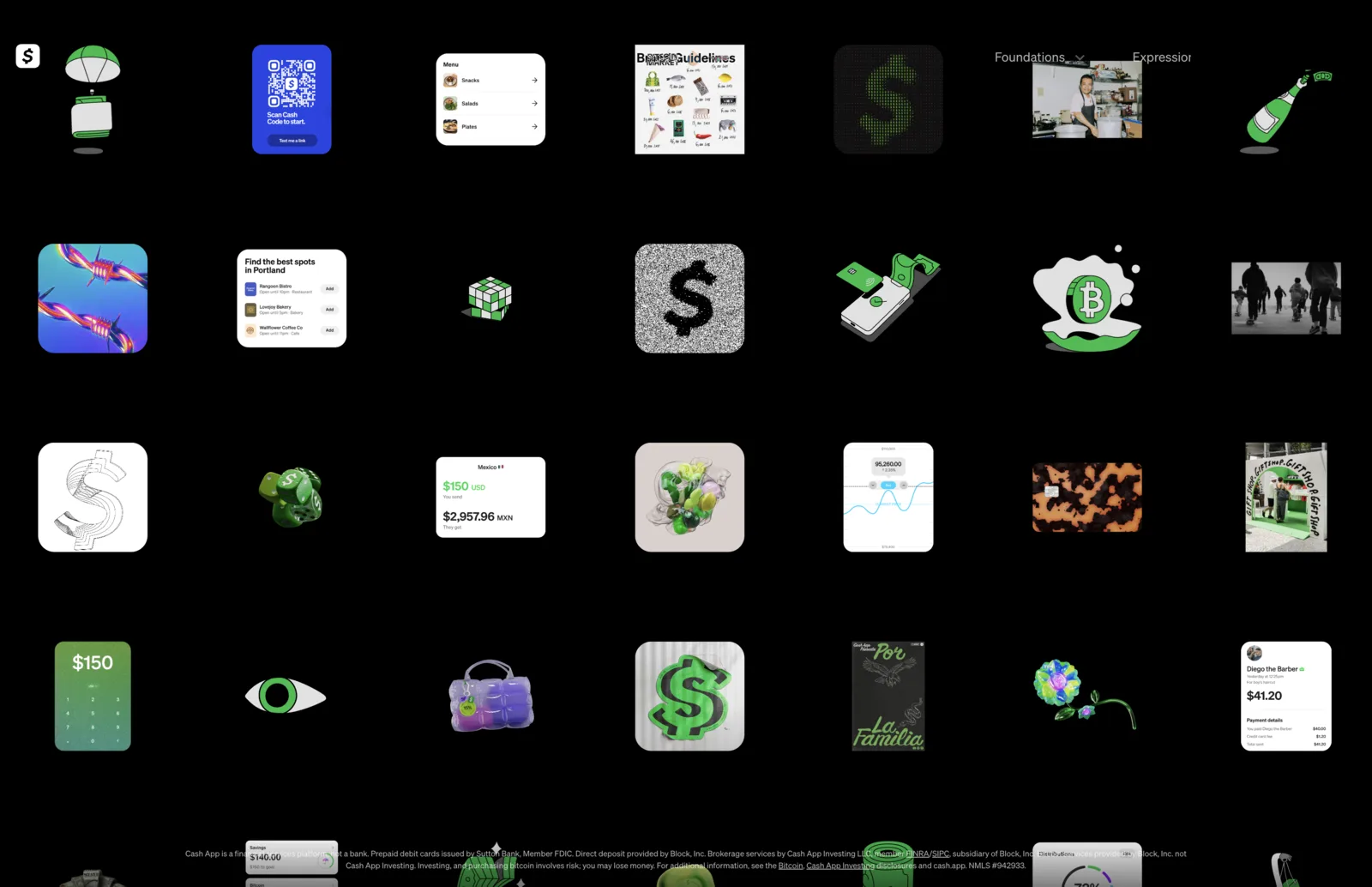Open the phone with card and cash illustration

888,297
